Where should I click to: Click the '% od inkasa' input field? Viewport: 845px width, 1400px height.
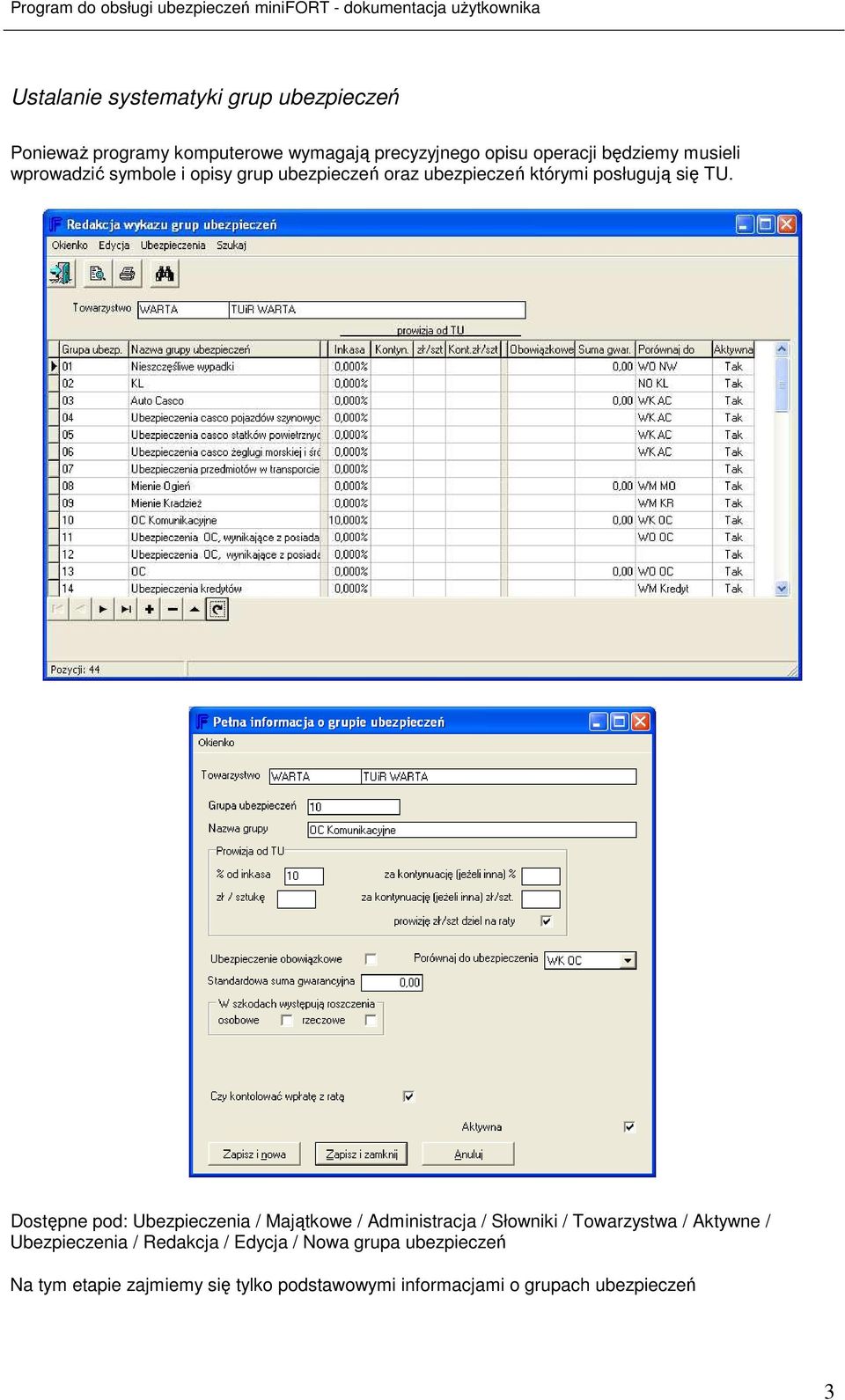coord(304,876)
